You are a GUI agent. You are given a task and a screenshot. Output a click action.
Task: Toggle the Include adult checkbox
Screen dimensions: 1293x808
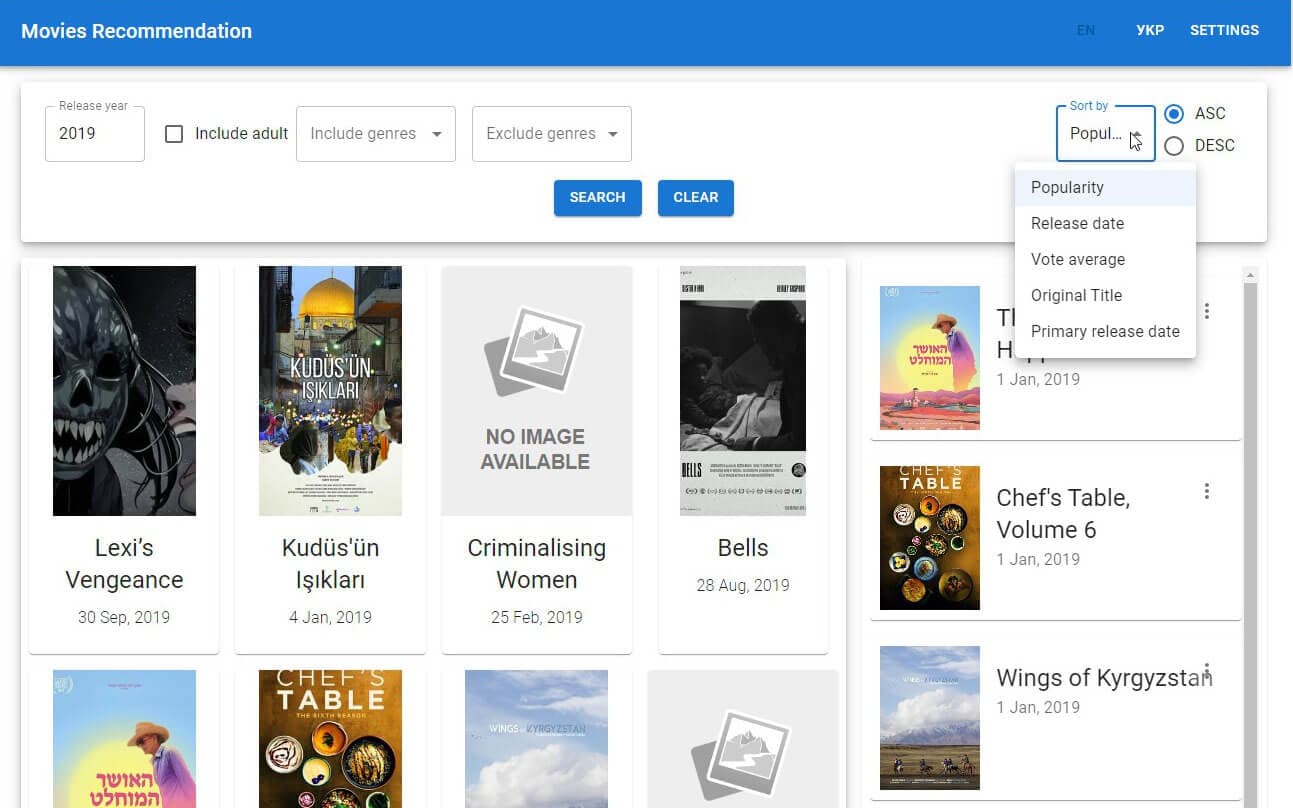[174, 134]
